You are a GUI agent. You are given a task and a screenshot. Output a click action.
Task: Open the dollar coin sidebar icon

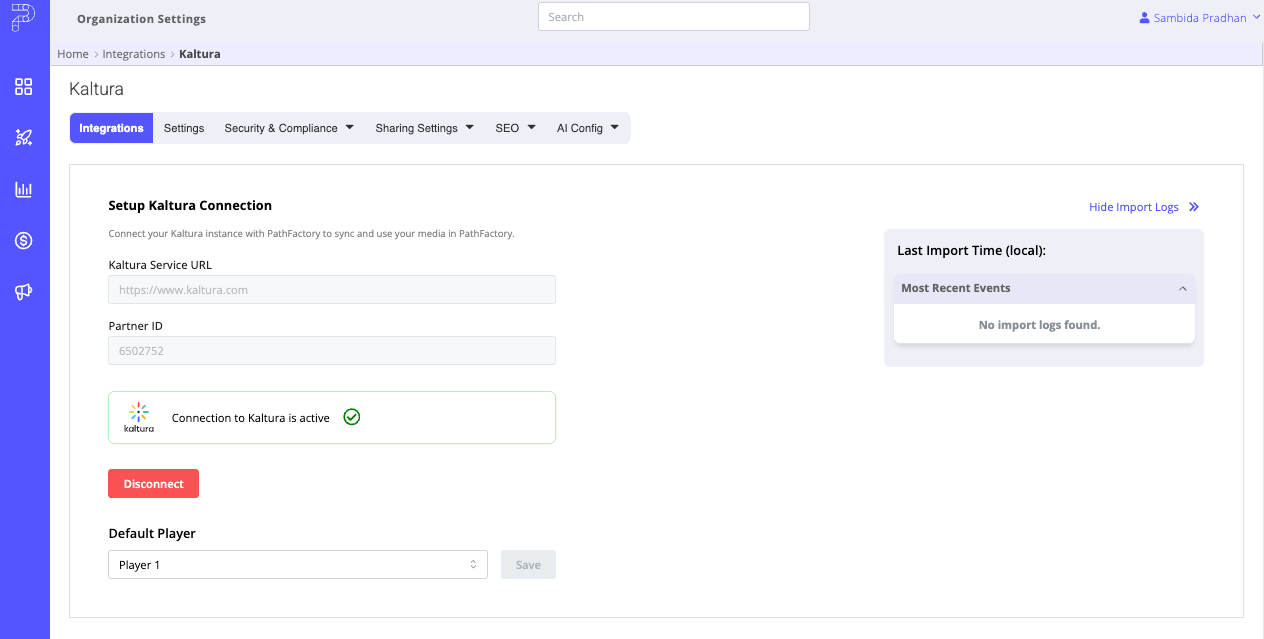[x=24, y=240]
